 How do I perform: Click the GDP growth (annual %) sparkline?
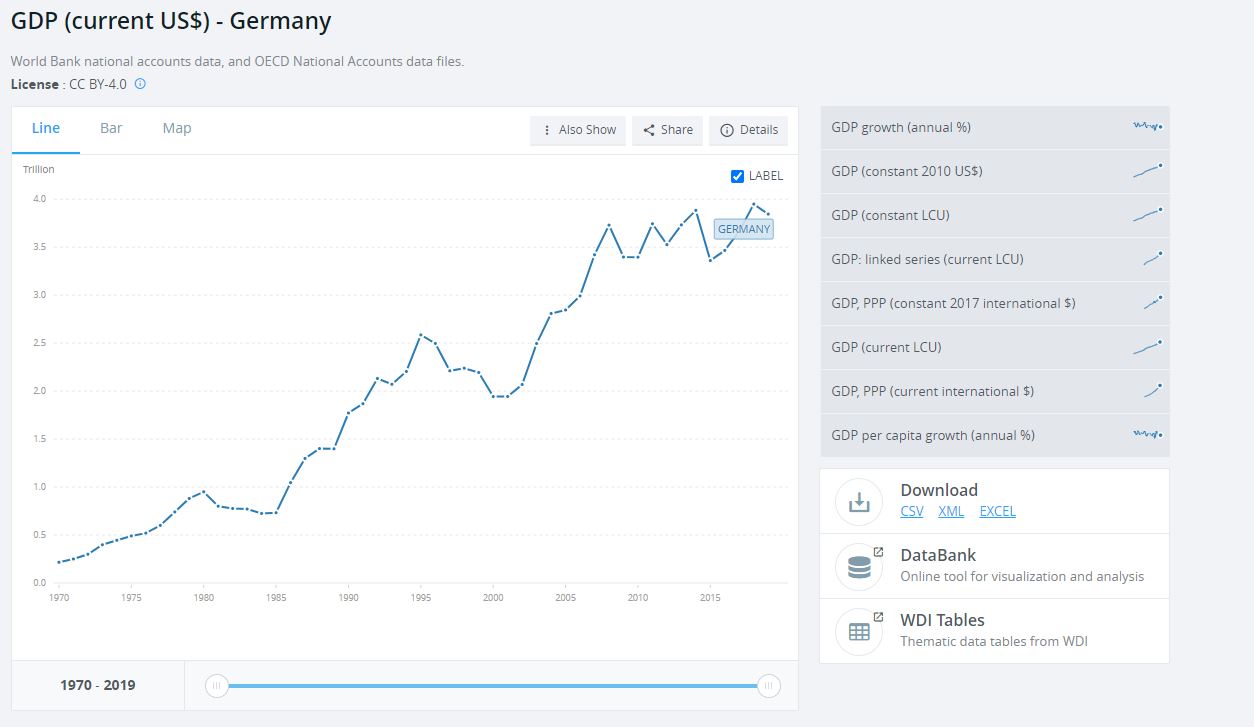(x=1147, y=127)
